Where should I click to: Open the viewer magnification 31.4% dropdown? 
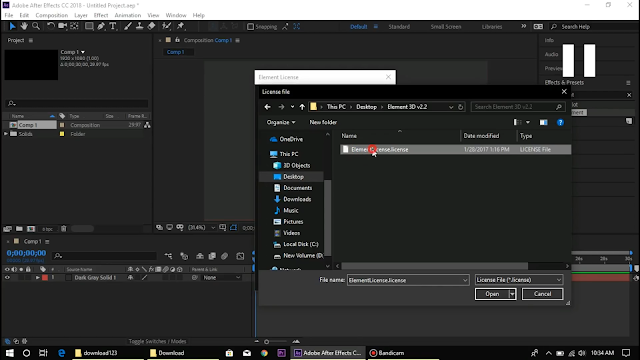(202, 228)
